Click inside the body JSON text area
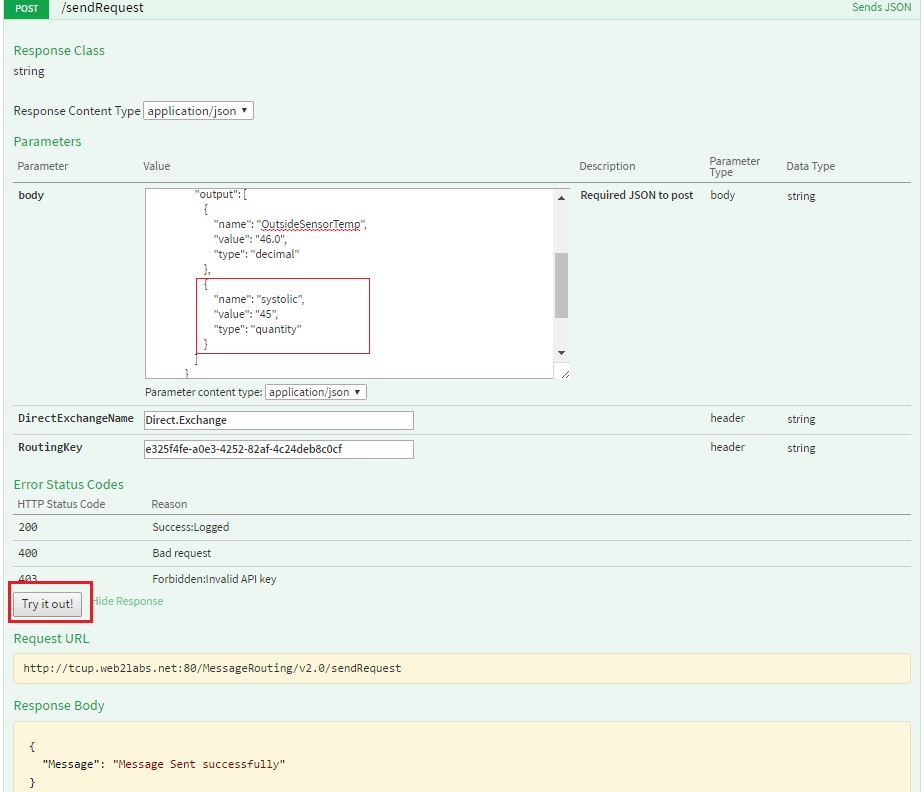923x792 pixels. point(349,283)
